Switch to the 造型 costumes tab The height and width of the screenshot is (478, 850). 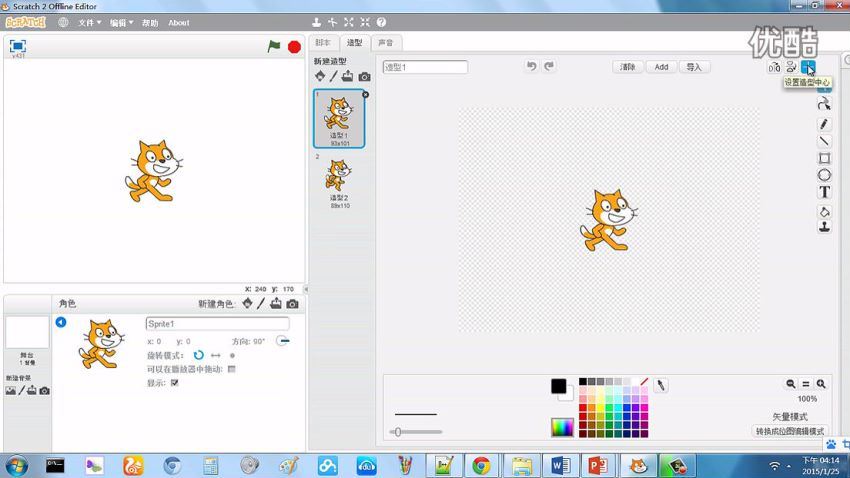pyautogui.click(x=355, y=43)
